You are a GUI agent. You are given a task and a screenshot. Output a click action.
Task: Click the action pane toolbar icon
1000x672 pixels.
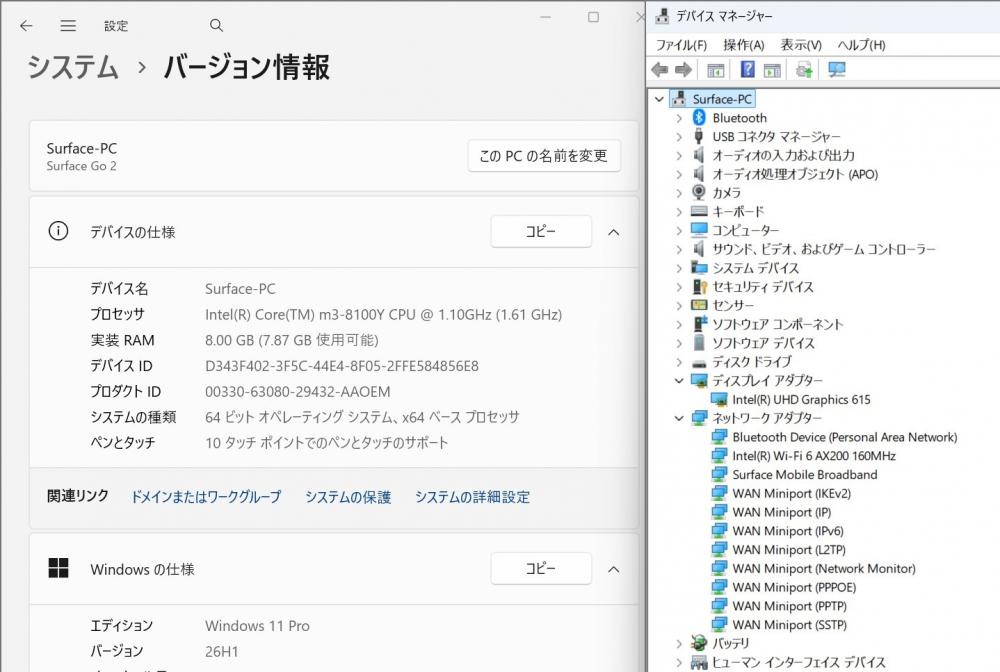[772, 69]
